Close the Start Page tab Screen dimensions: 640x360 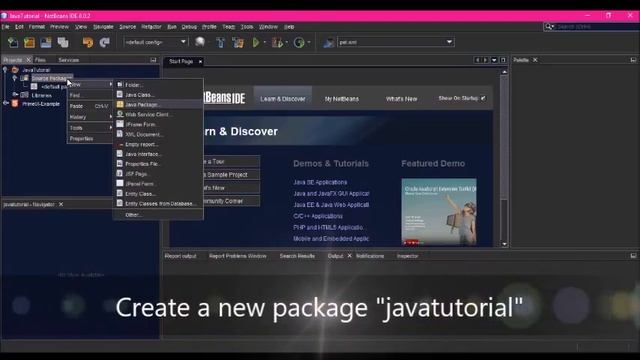click(200, 62)
